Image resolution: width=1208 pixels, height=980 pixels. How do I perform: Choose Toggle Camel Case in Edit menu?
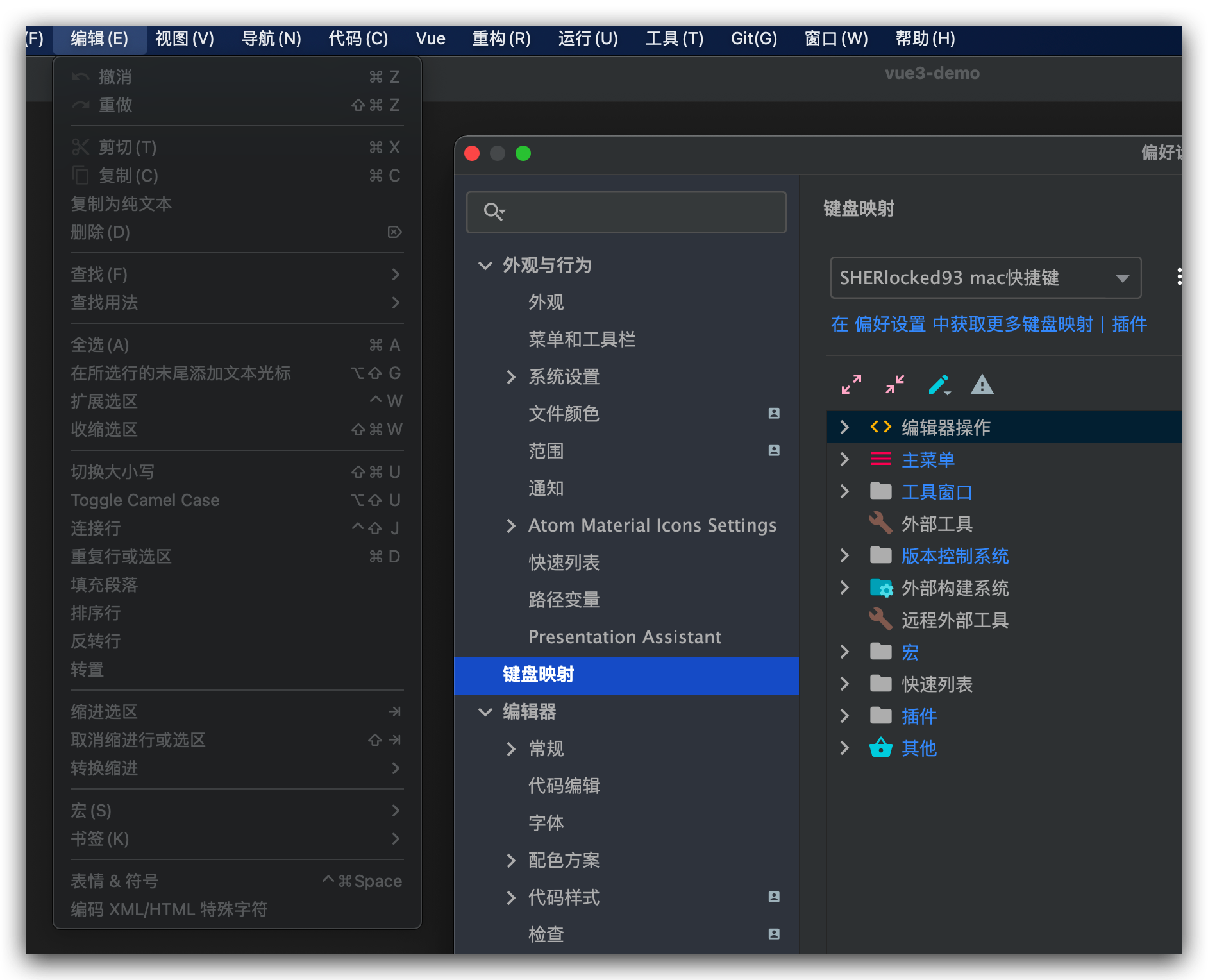pos(237,500)
